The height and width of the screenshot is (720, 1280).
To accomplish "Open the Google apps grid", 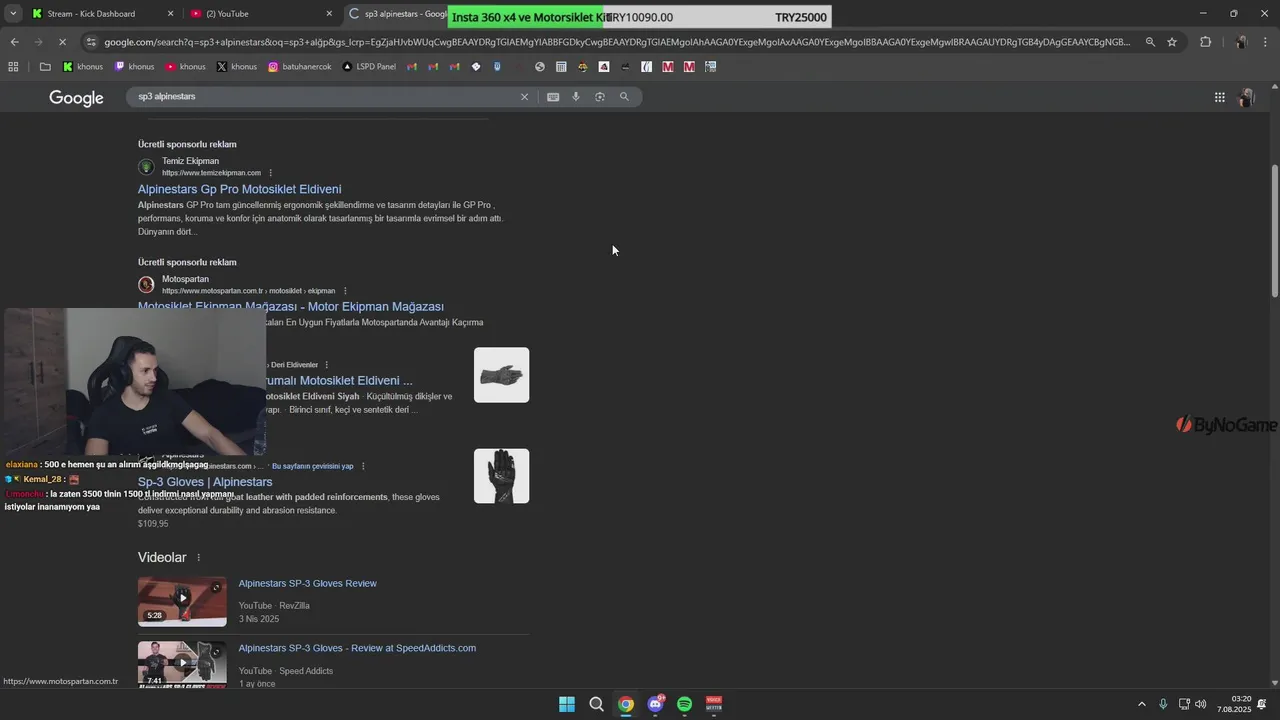I will click(1220, 97).
